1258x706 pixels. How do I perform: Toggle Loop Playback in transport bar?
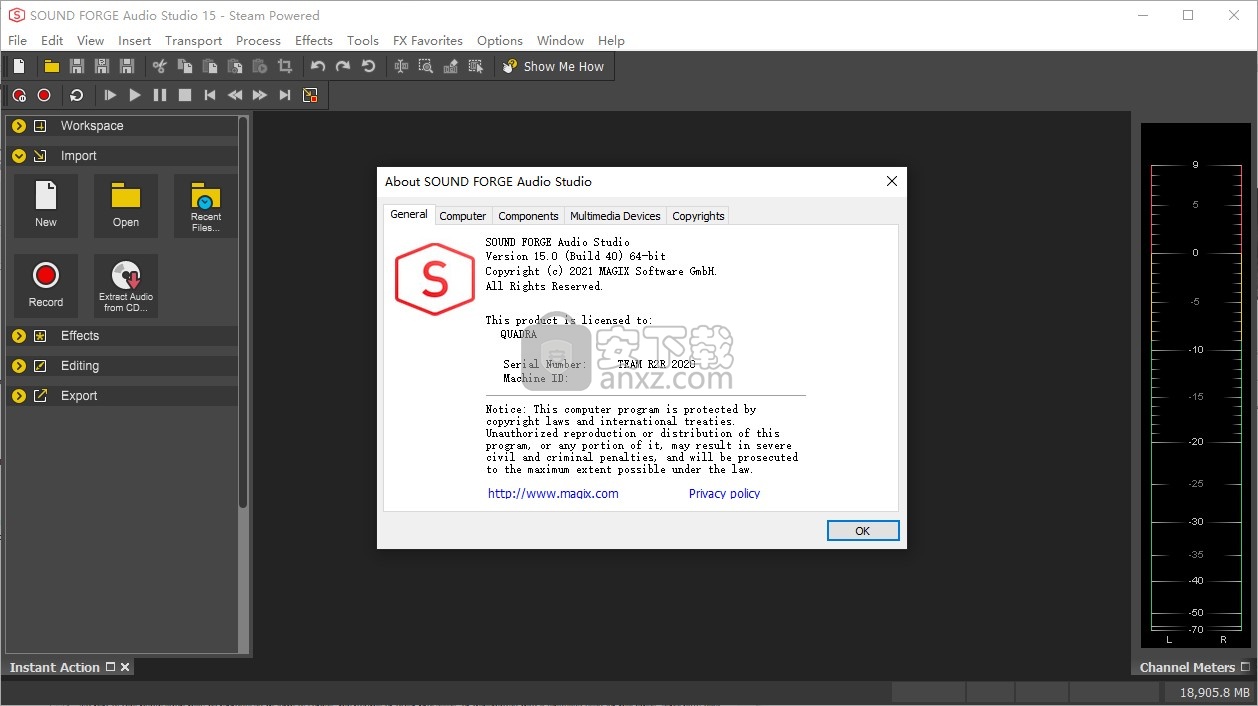pyautogui.click(x=76, y=95)
